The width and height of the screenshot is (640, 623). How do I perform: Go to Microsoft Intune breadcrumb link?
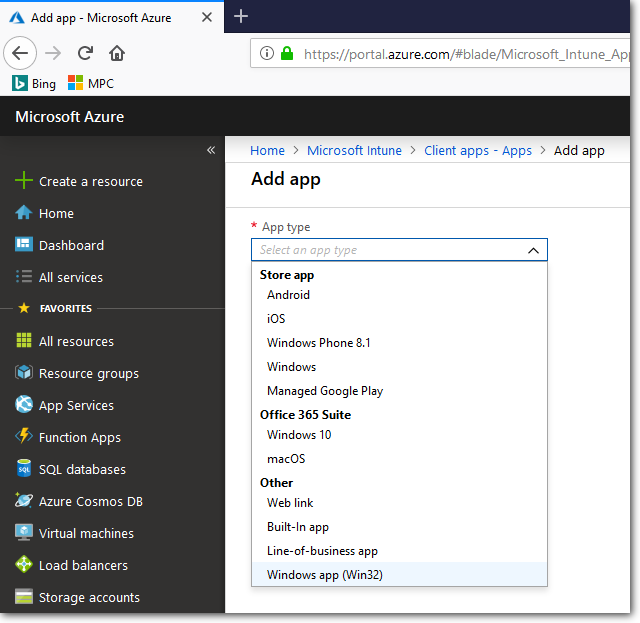(354, 151)
